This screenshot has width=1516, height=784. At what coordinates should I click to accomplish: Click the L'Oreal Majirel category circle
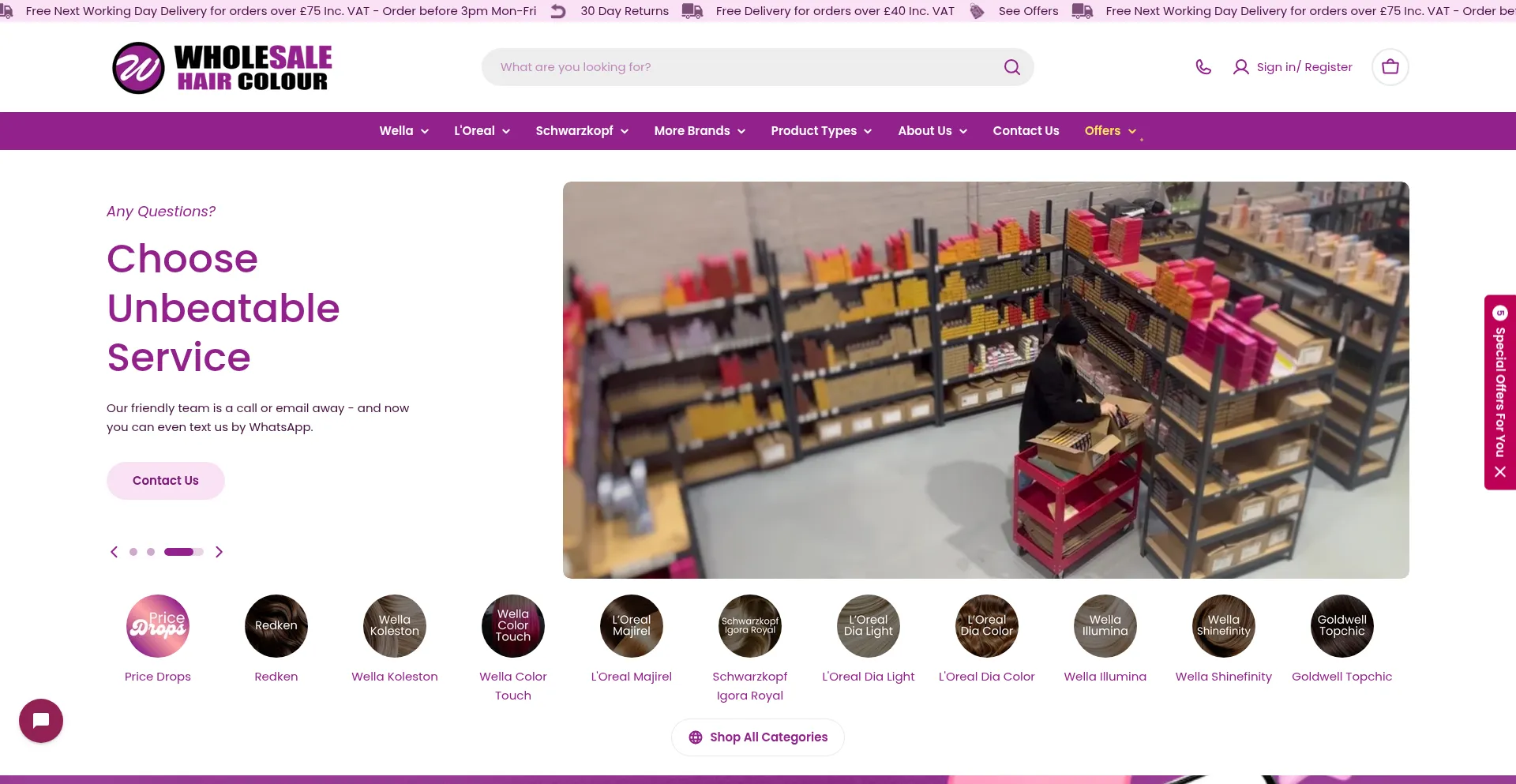[632, 626]
